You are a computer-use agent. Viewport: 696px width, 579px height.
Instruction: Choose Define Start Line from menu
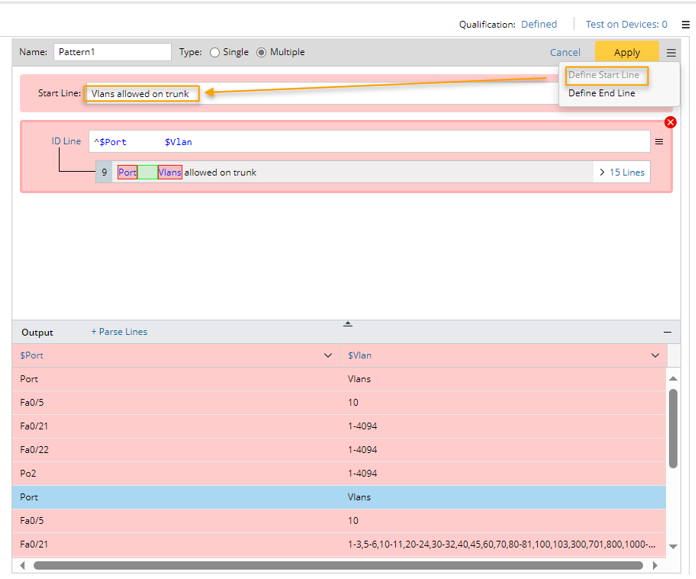[x=603, y=75]
